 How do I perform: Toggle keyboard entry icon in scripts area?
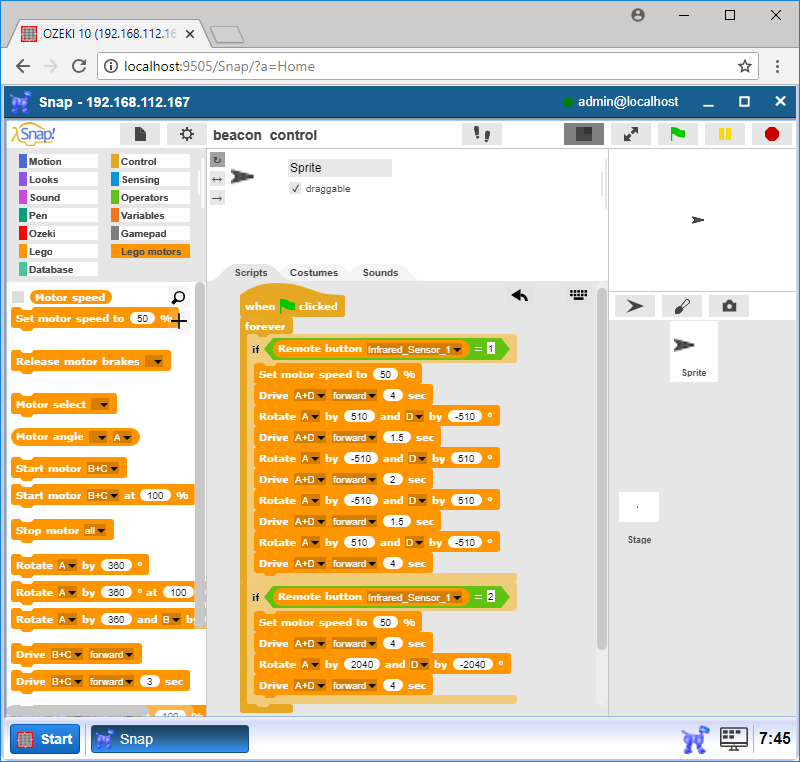pos(578,295)
